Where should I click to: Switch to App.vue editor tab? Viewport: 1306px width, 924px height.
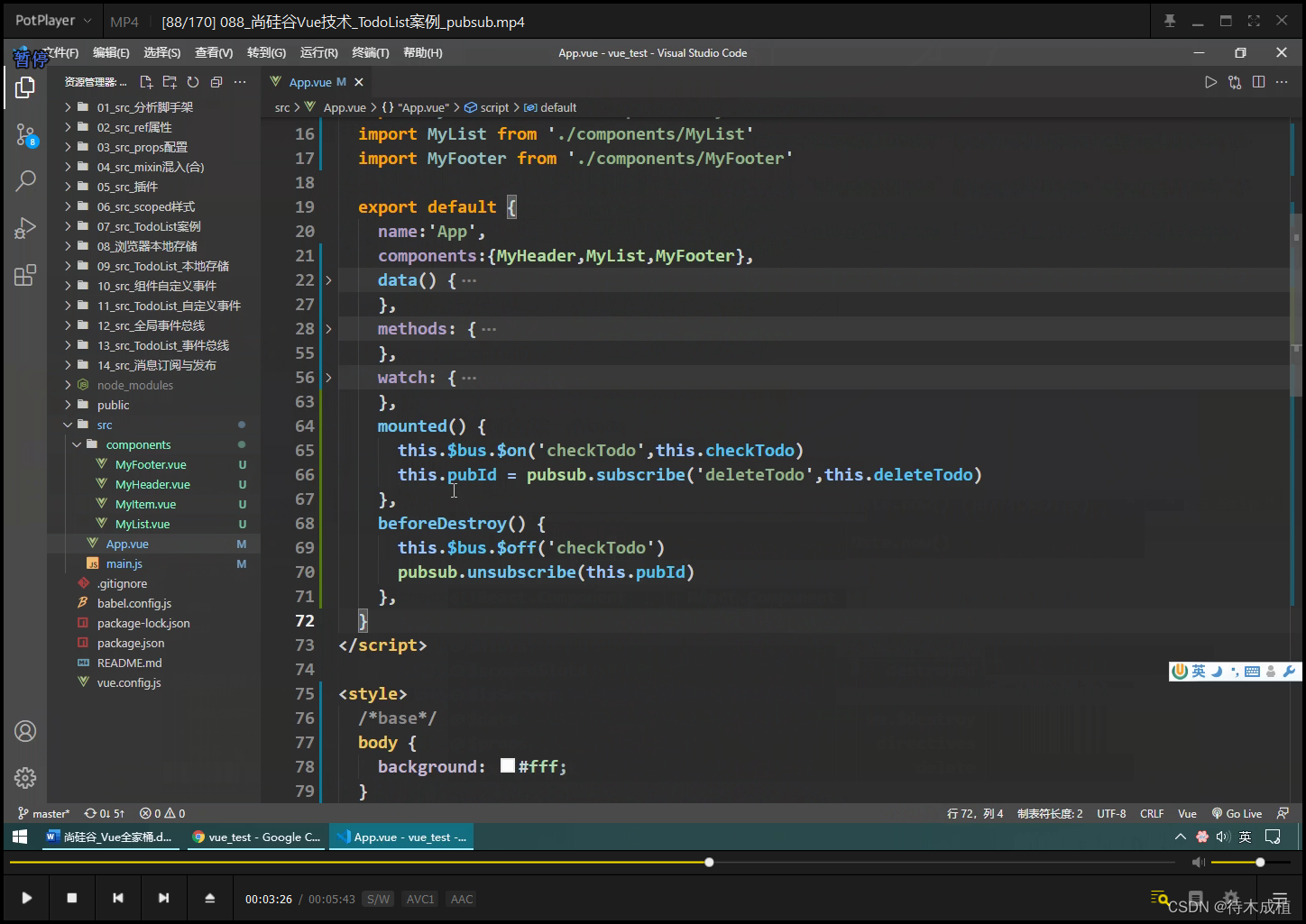pyautogui.click(x=310, y=82)
